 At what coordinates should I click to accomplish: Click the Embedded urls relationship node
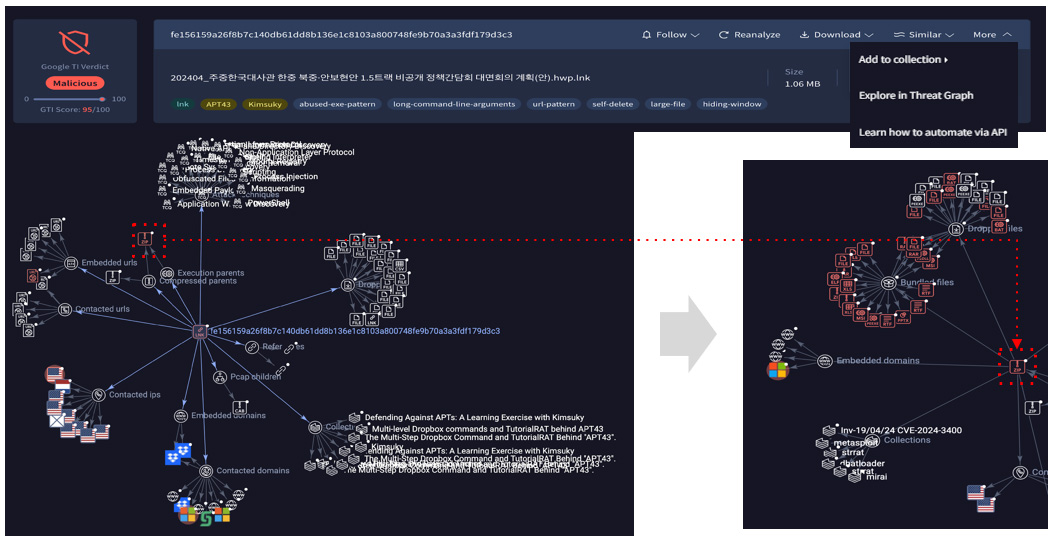(x=71, y=263)
